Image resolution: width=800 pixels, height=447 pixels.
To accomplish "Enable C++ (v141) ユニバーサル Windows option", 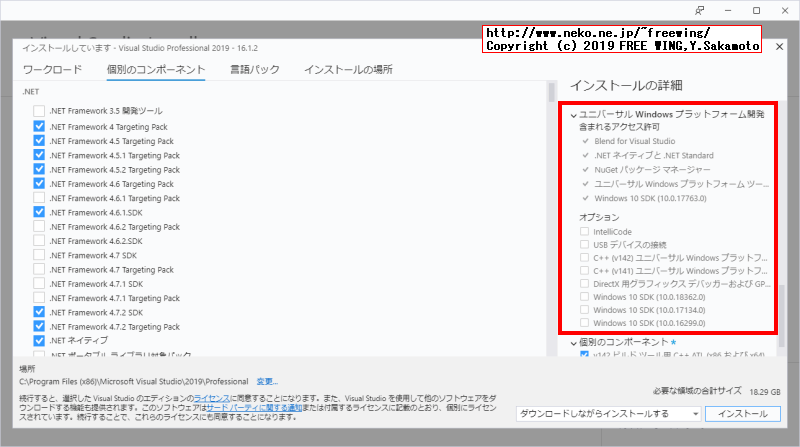I will [584, 270].
